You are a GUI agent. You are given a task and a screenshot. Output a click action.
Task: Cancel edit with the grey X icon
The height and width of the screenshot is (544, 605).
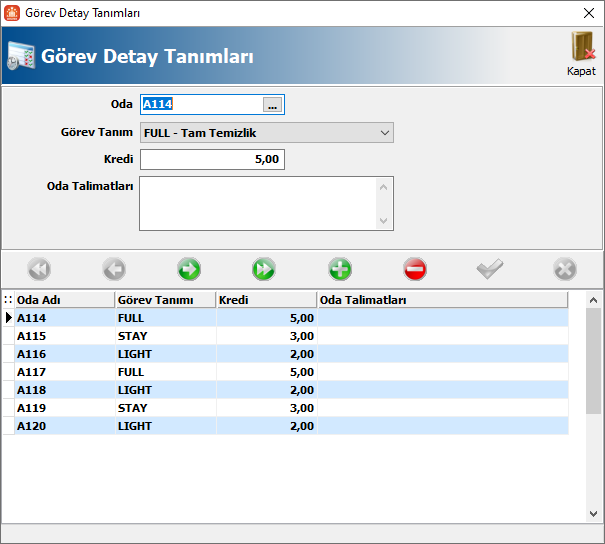click(565, 269)
